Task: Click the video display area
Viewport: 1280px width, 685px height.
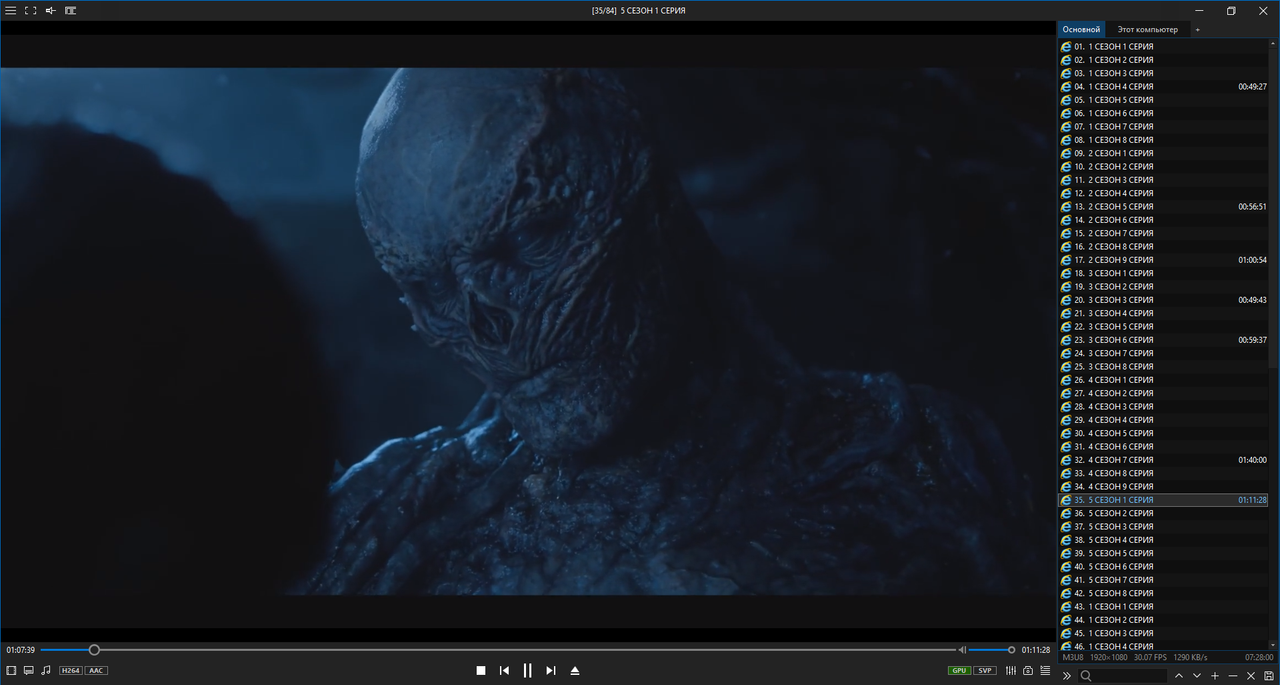Action: 527,331
